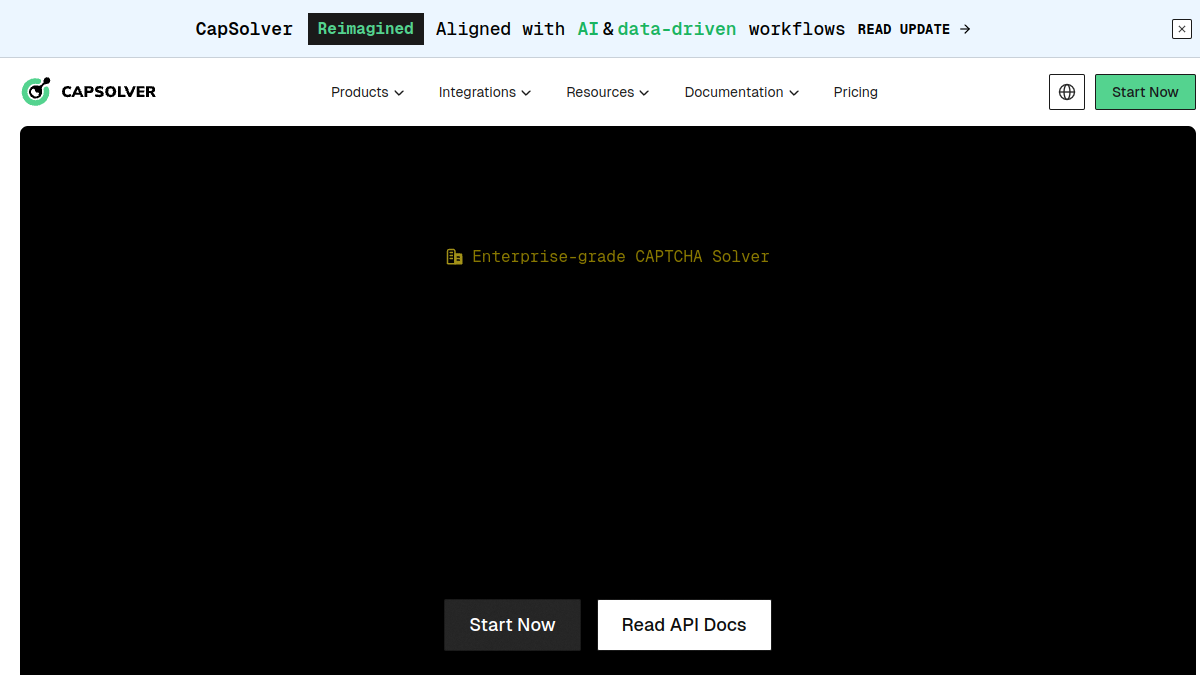This screenshot has height=675, width=1200.
Task: Open Read API Docs button
Action: [x=684, y=625]
